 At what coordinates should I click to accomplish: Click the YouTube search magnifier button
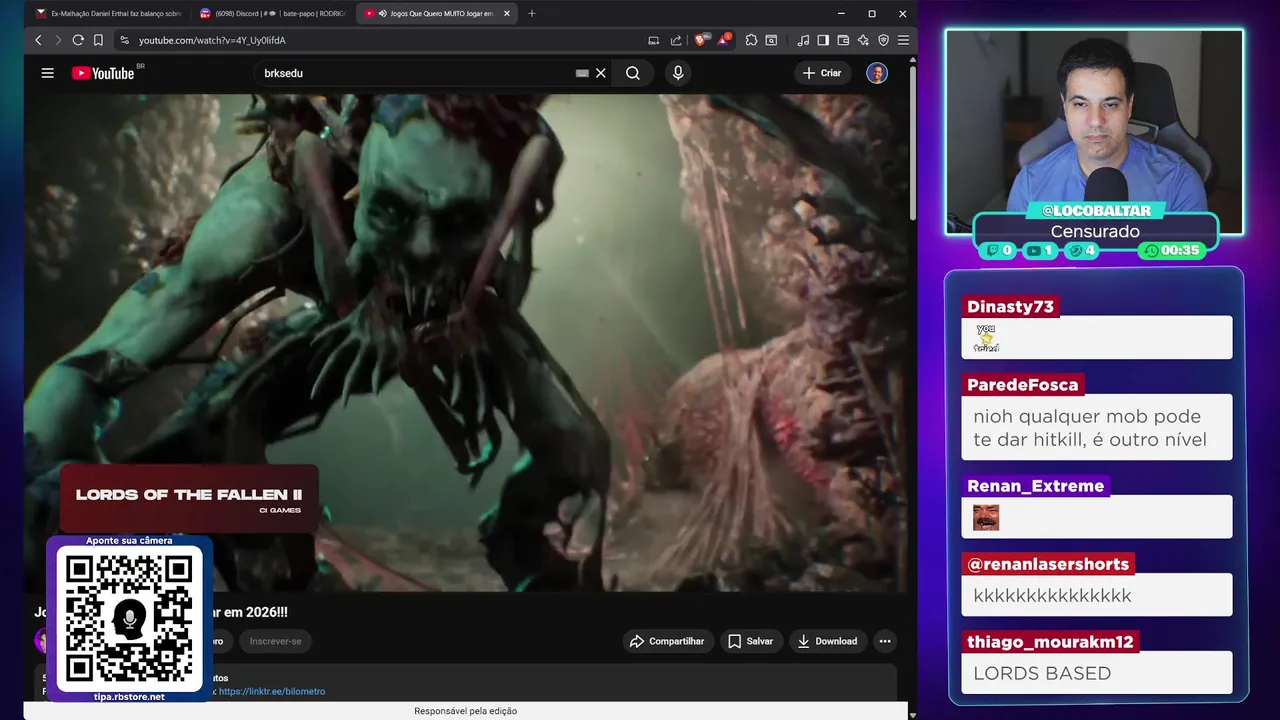(x=633, y=73)
